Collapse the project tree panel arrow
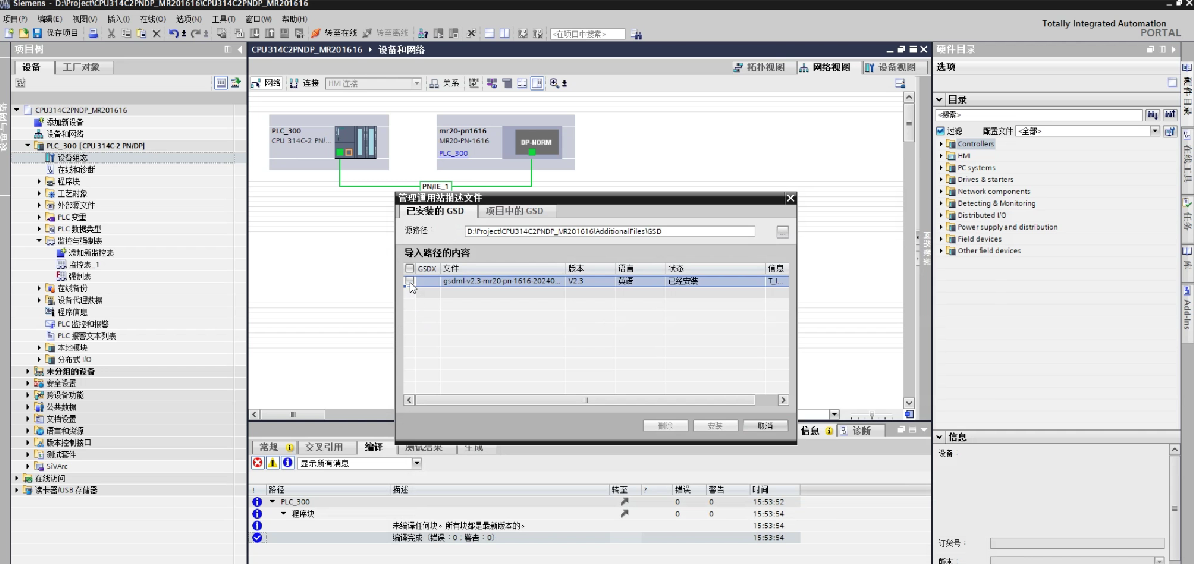 (238, 49)
